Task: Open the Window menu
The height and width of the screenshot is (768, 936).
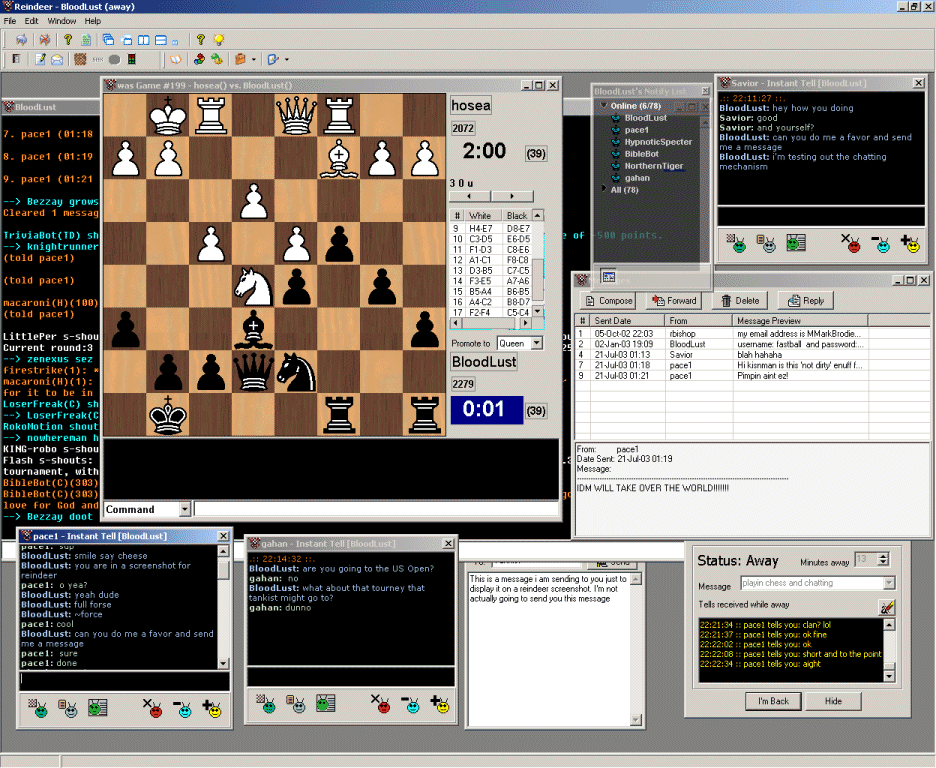Action: [x=61, y=21]
